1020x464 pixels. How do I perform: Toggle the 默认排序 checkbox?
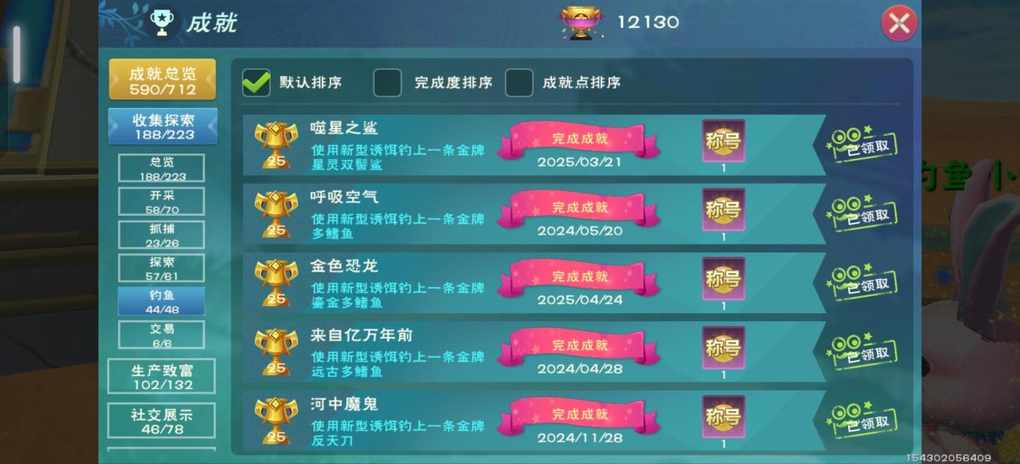click(256, 83)
